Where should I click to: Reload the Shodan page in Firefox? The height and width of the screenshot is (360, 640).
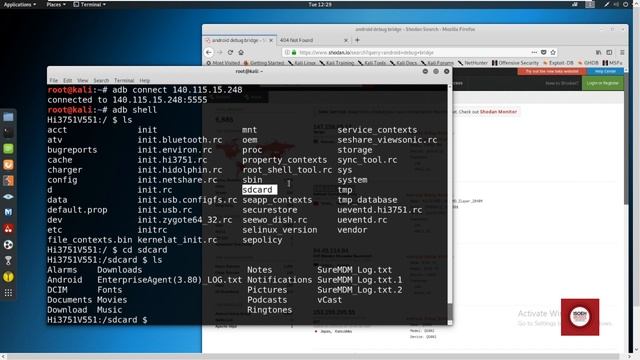coord(230,52)
